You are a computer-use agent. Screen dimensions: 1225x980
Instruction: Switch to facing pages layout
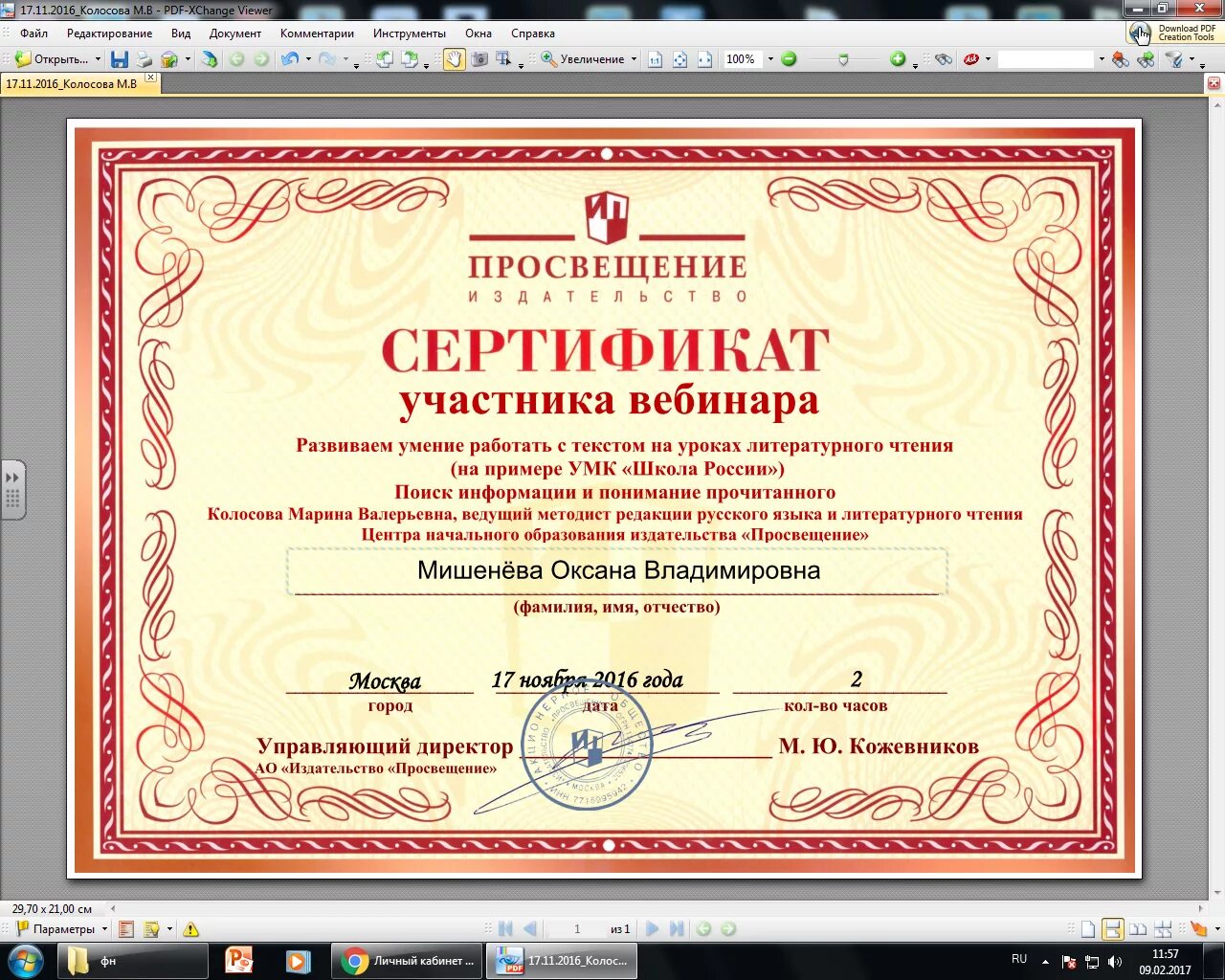coord(1138,929)
